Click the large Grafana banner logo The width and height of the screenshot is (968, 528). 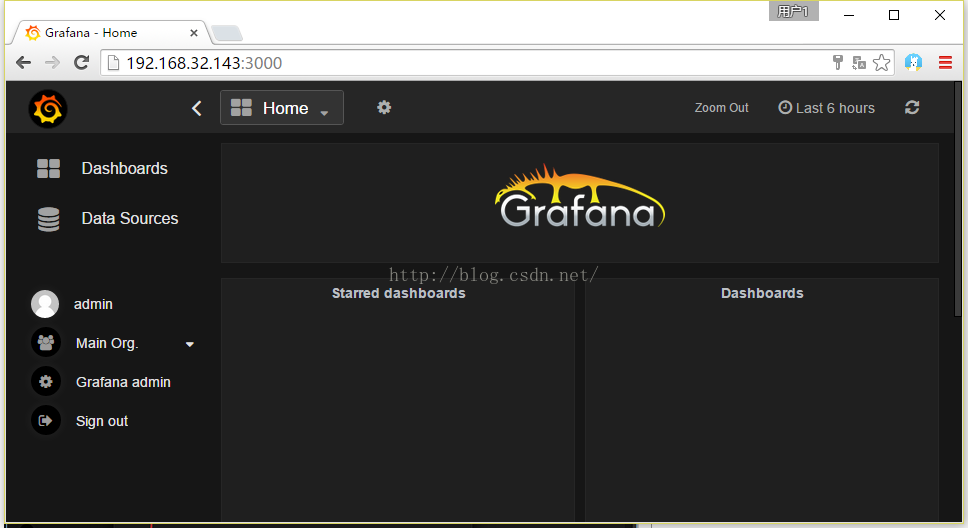tap(580, 196)
